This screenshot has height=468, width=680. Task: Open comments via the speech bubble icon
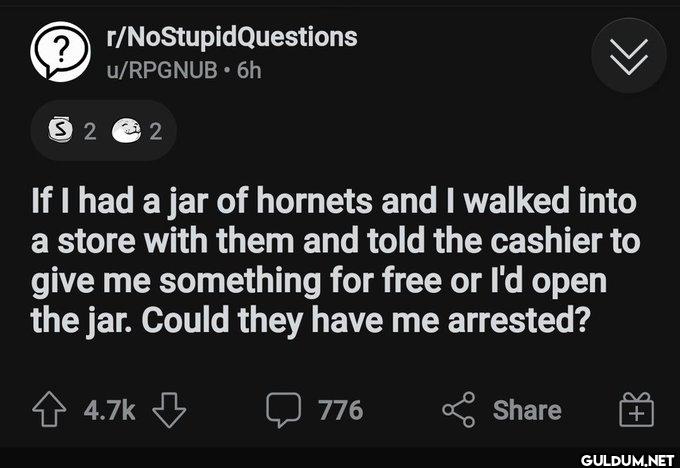click(x=284, y=410)
